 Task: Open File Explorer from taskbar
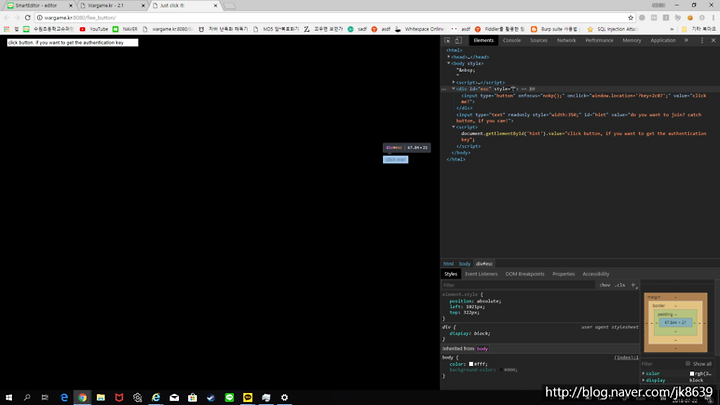pyautogui.click(x=101, y=397)
